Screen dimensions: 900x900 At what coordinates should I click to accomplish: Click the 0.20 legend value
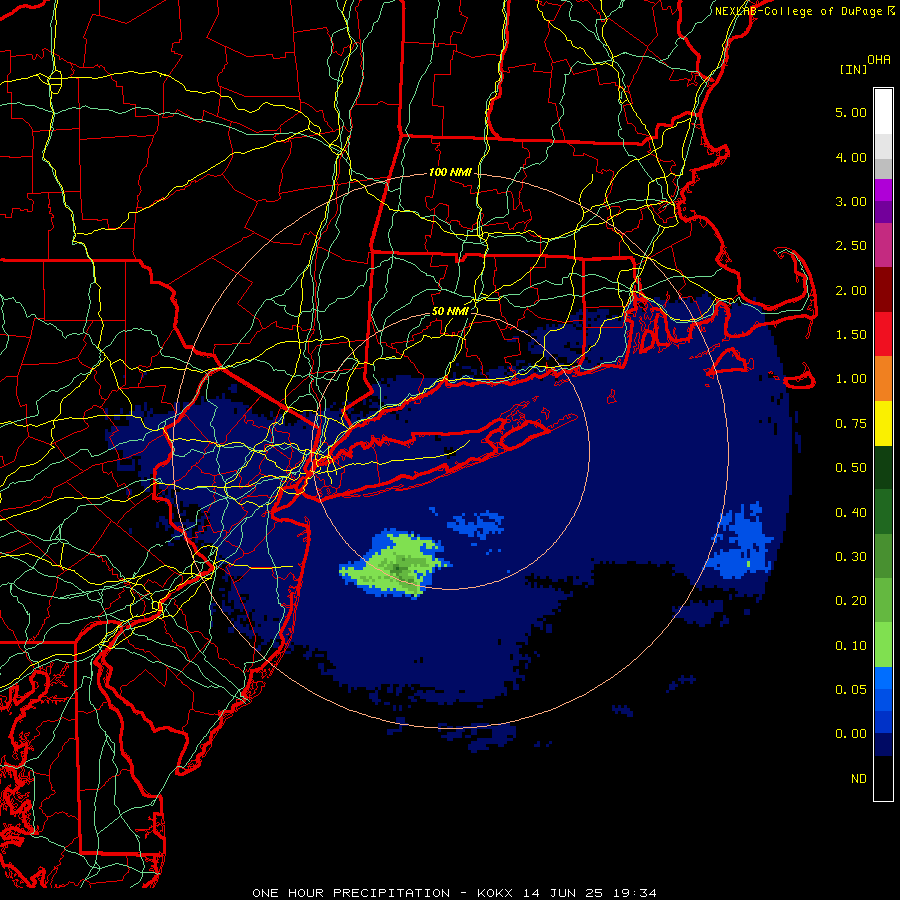click(x=851, y=601)
